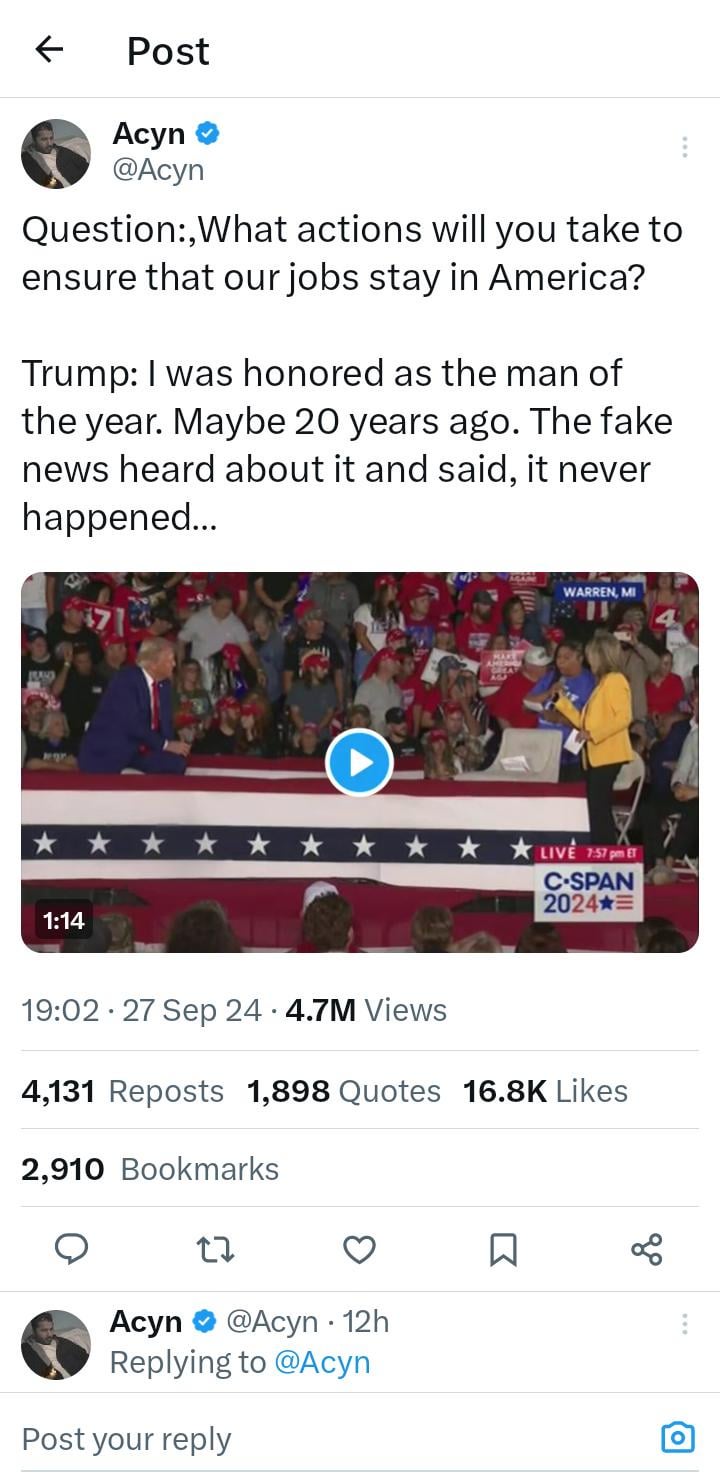Image resolution: width=720 pixels, height=1481 pixels.
Task: View the 4,131 Reposts list
Action: [x=123, y=1091]
